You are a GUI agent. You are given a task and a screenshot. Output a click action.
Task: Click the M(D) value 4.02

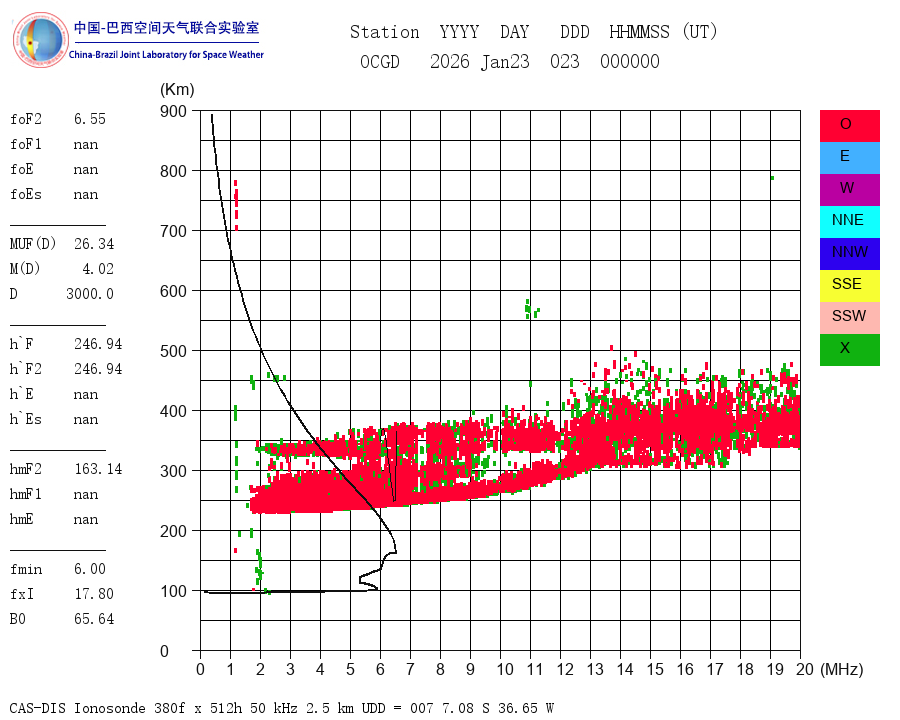coord(98,269)
